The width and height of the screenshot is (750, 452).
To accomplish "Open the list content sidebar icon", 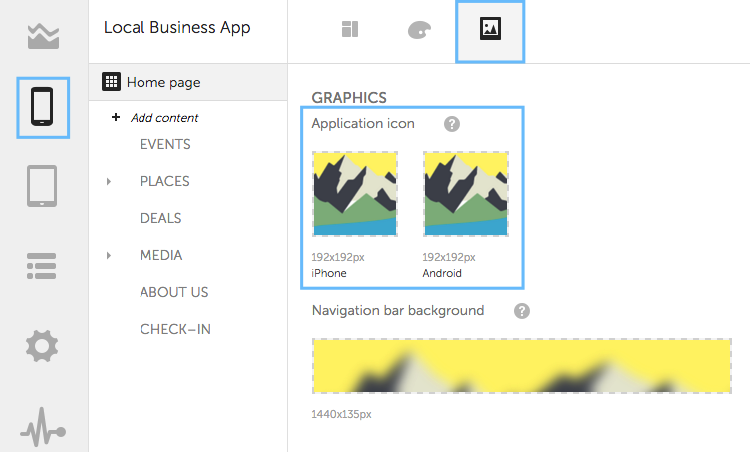I will [x=42, y=266].
